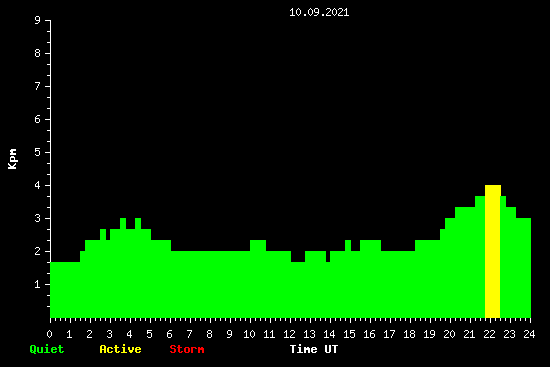Click the green bar at hour 23
Viewport: 550px width, 367px height.
click(x=511, y=262)
